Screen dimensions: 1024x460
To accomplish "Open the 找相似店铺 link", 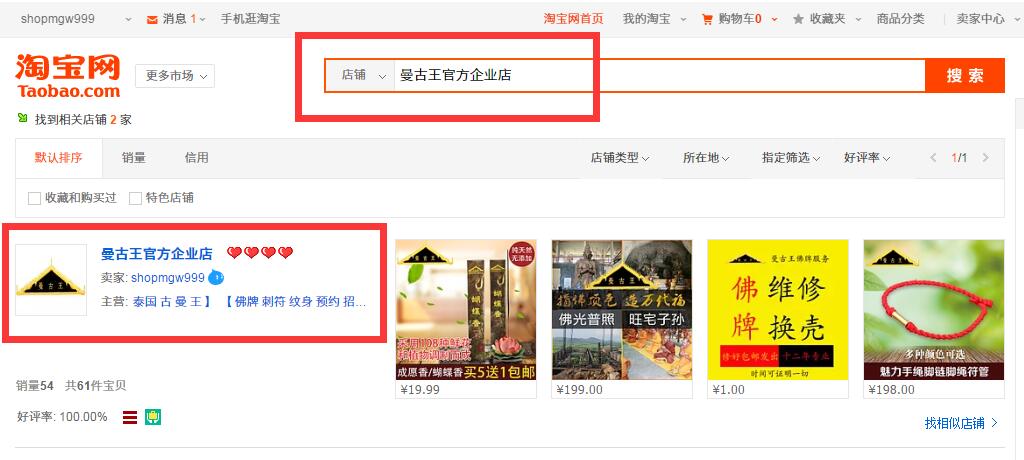I will (x=961, y=423).
